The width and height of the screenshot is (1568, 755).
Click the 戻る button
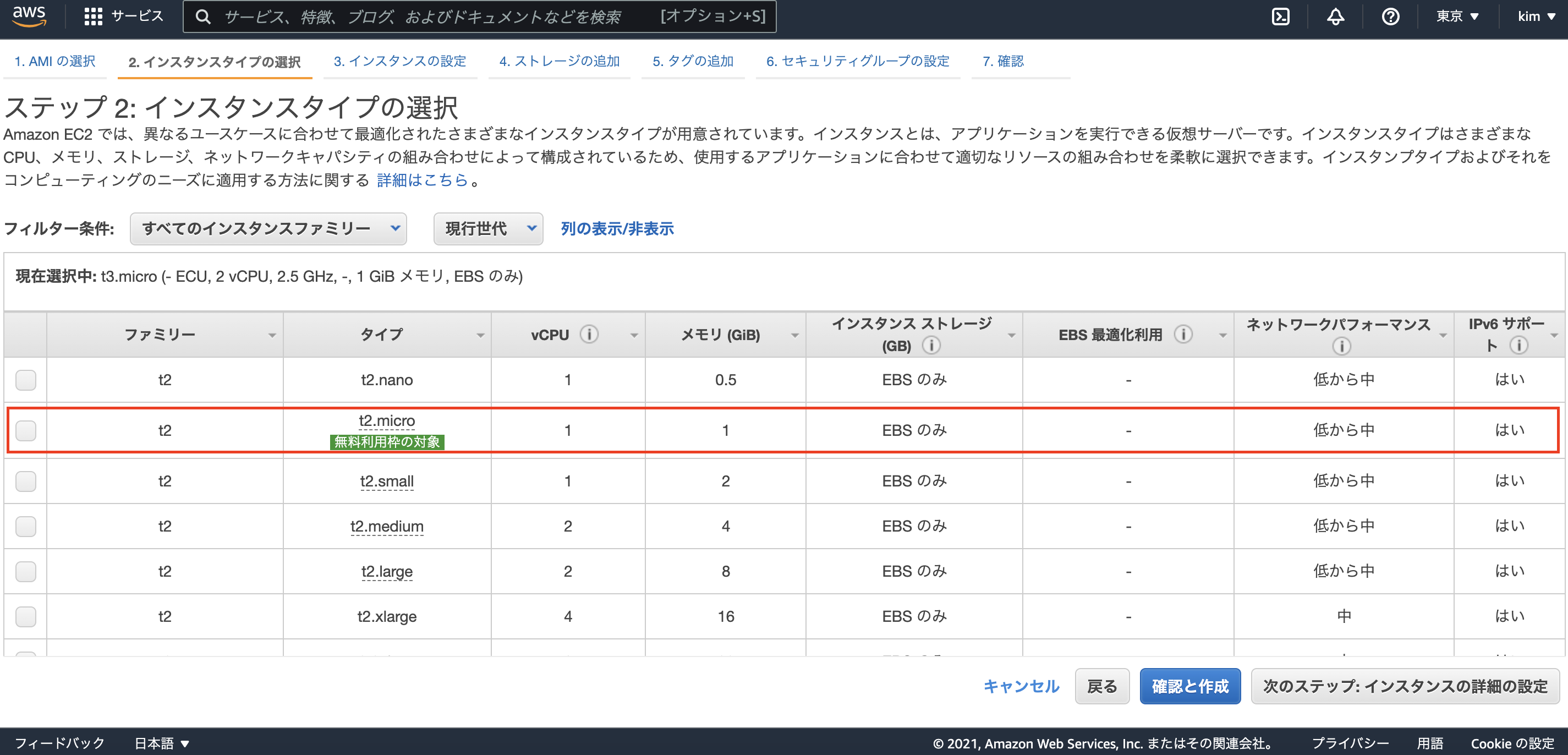[1102, 686]
